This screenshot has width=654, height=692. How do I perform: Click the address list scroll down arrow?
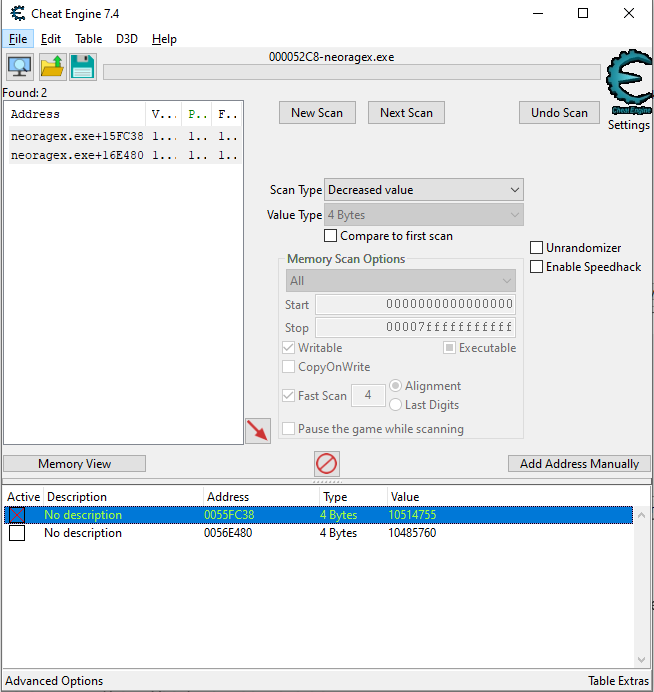tap(642, 660)
